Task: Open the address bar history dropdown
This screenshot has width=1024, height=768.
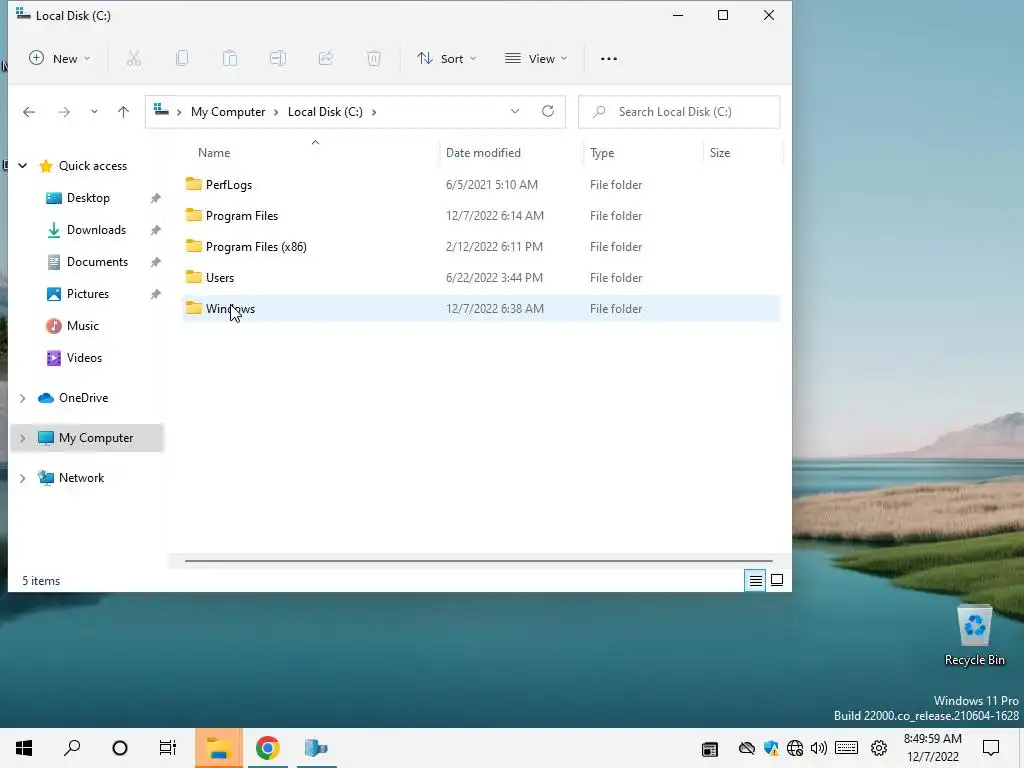Action: (x=515, y=111)
